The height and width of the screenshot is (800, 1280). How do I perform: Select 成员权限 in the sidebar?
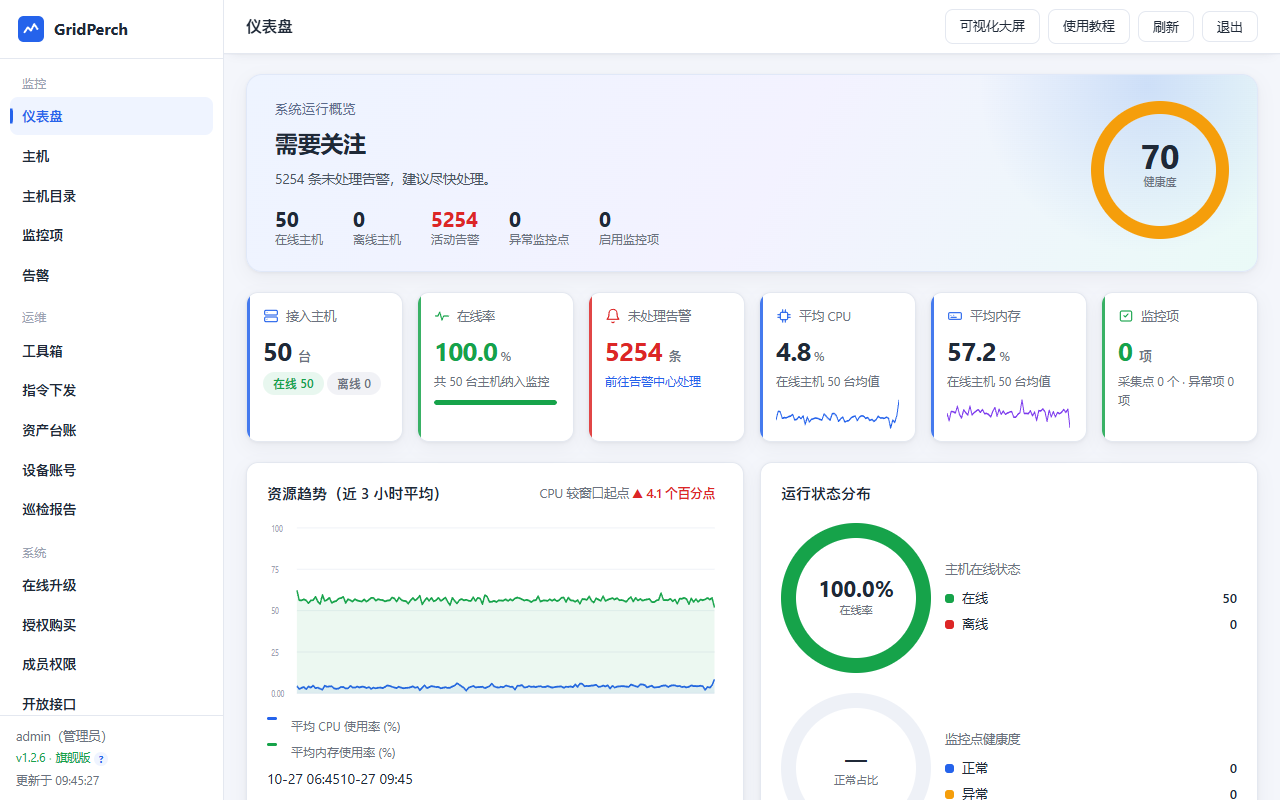tap(111, 664)
